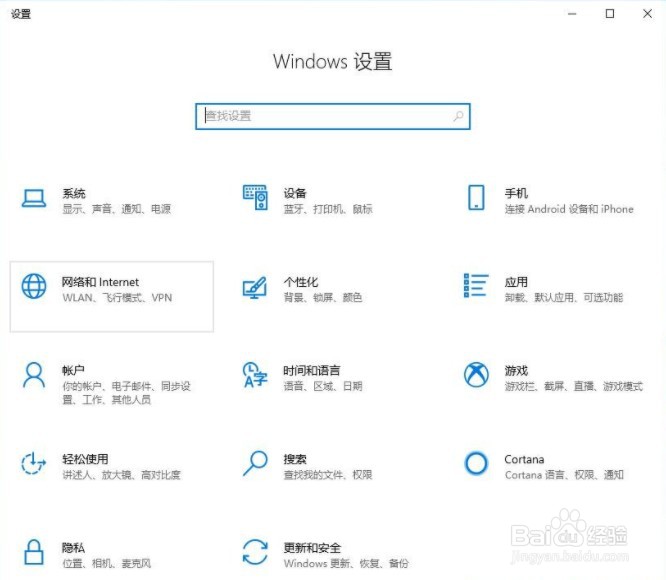666x580 pixels.
Task: Select the 游戏 heading
Action: [x=516, y=371]
